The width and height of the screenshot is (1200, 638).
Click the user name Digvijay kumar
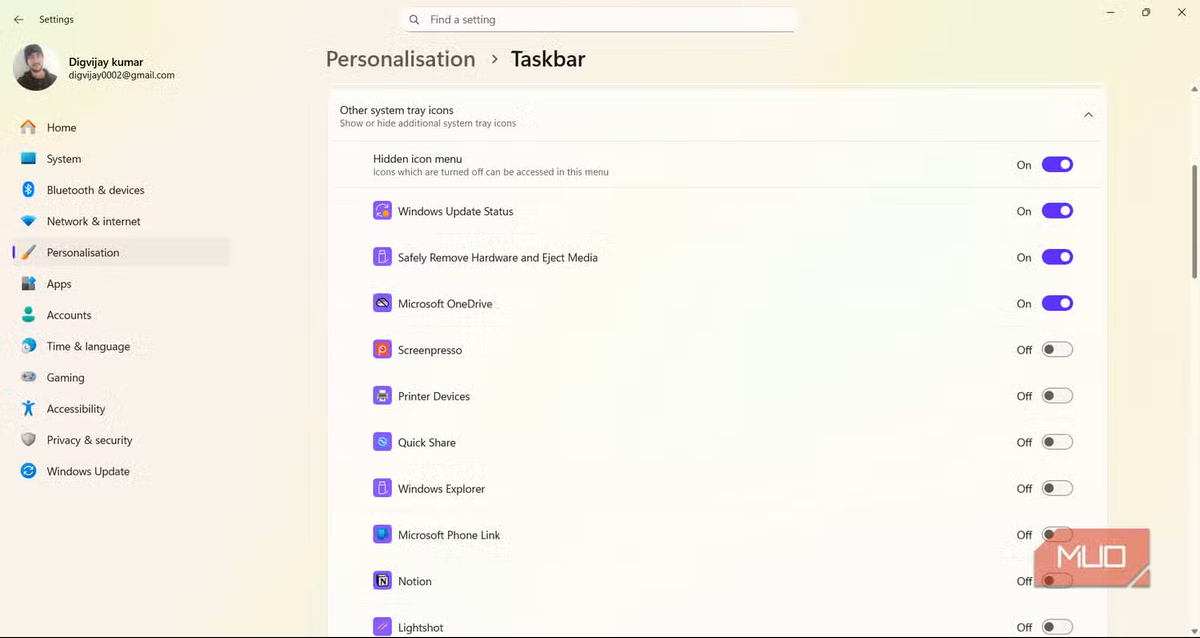(x=106, y=62)
